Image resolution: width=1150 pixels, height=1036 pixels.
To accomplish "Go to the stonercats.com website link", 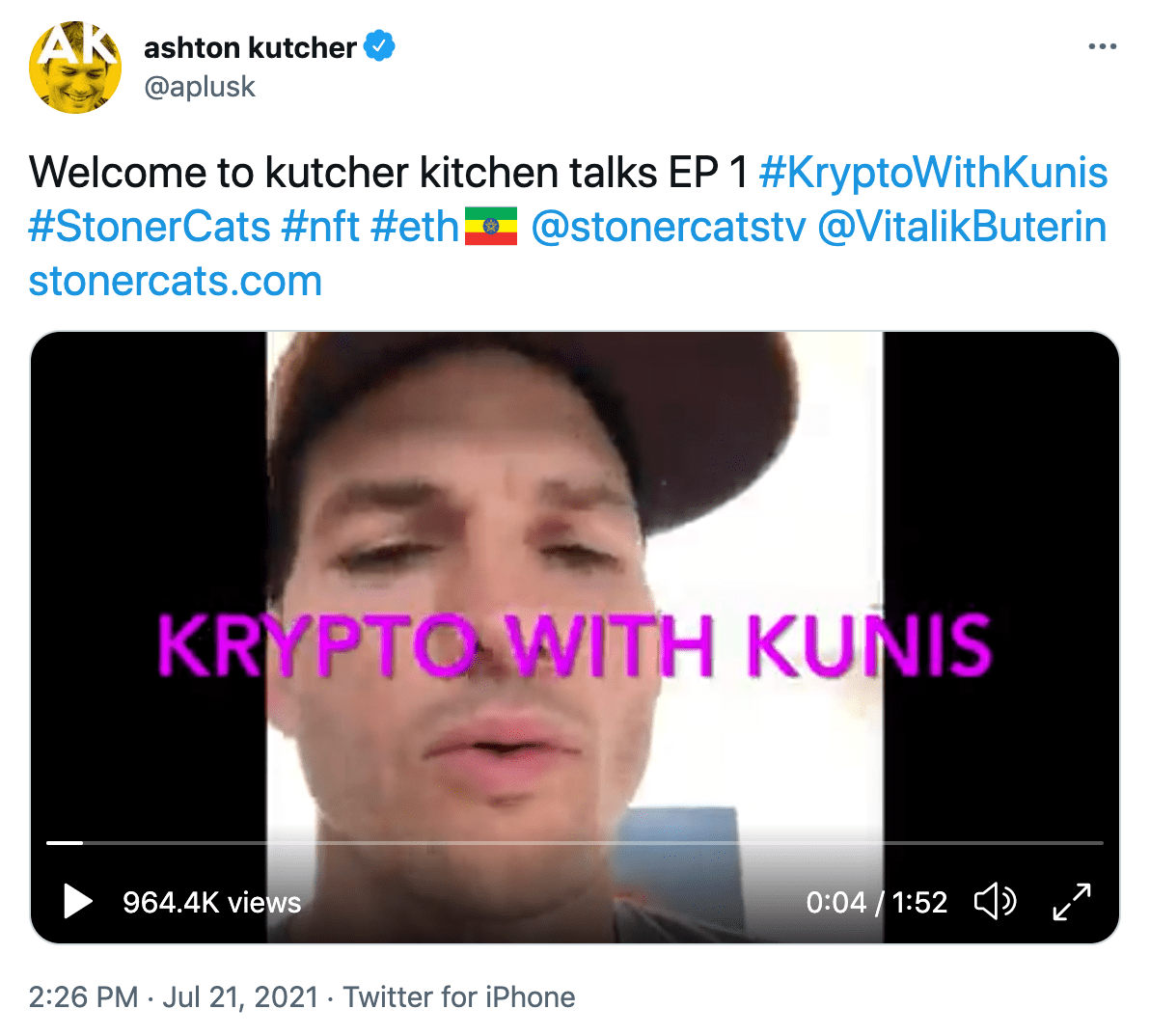I will click(176, 281).
